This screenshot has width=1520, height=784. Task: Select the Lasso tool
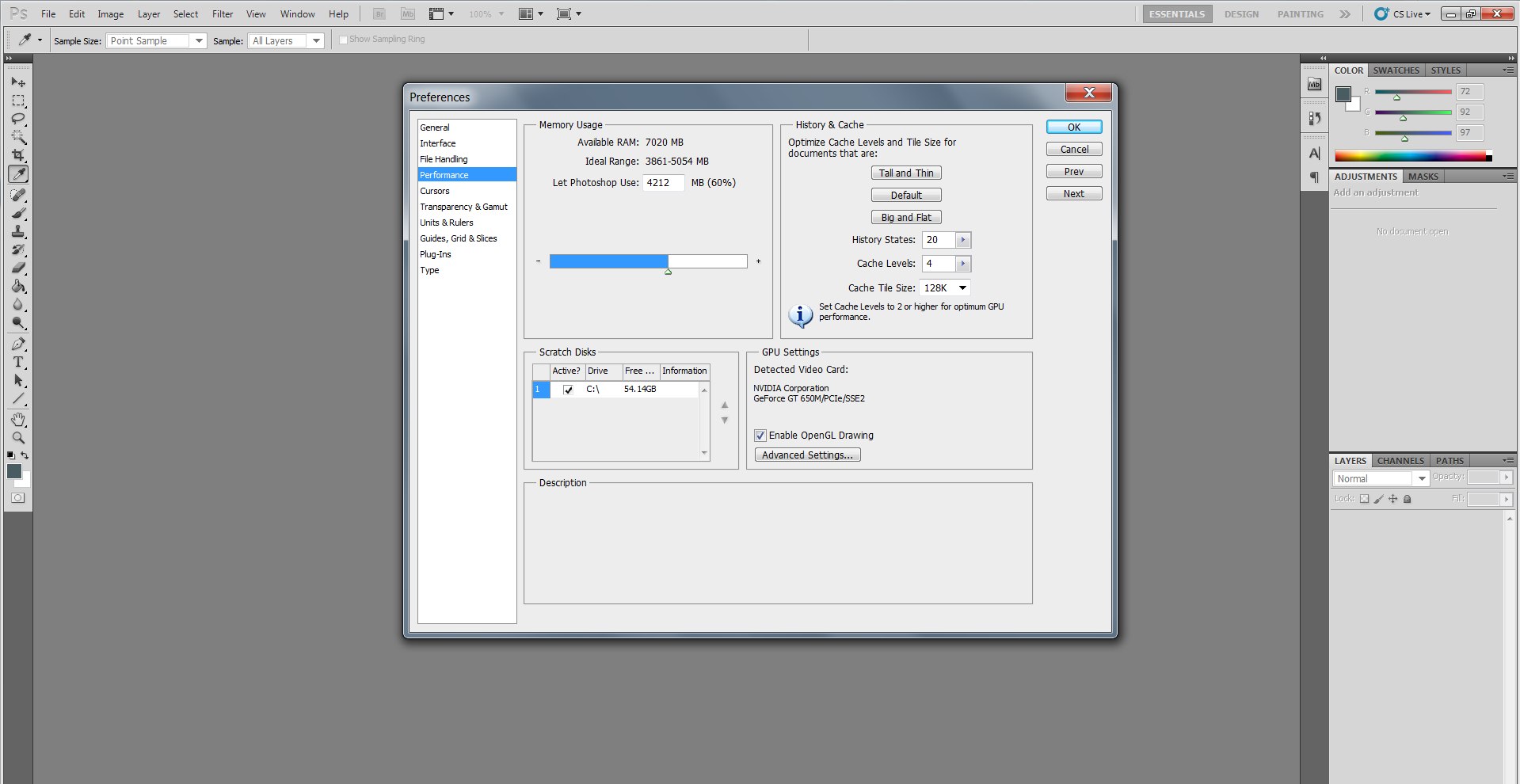(x=18, y=119)
